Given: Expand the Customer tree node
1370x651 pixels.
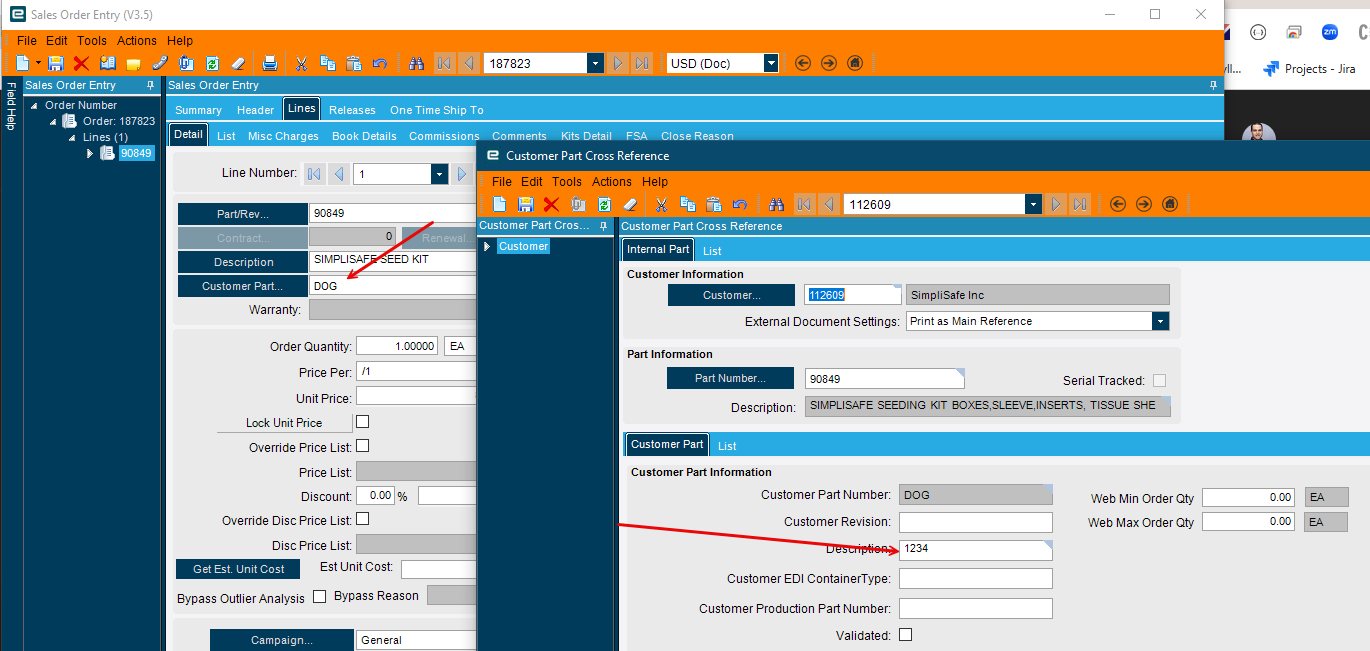Looking at the screenshot, I should (487, 246).
